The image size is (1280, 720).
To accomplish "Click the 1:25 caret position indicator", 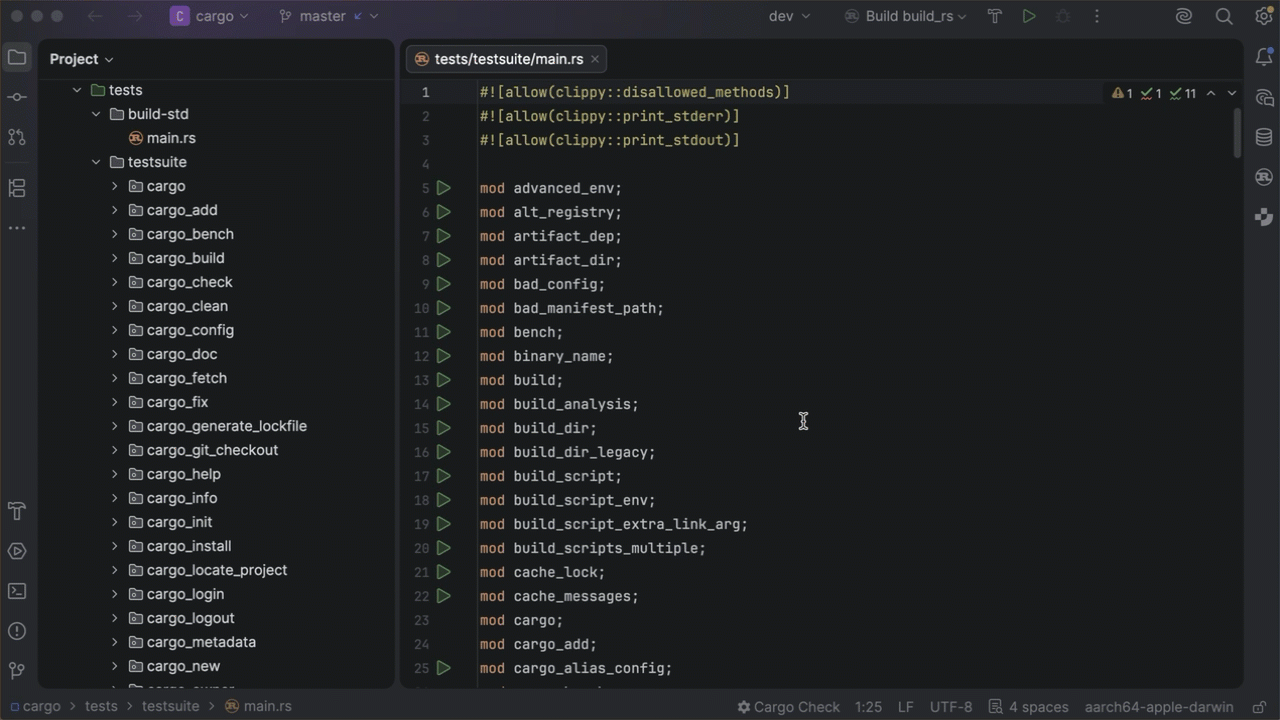I will (x=869, y=706).
